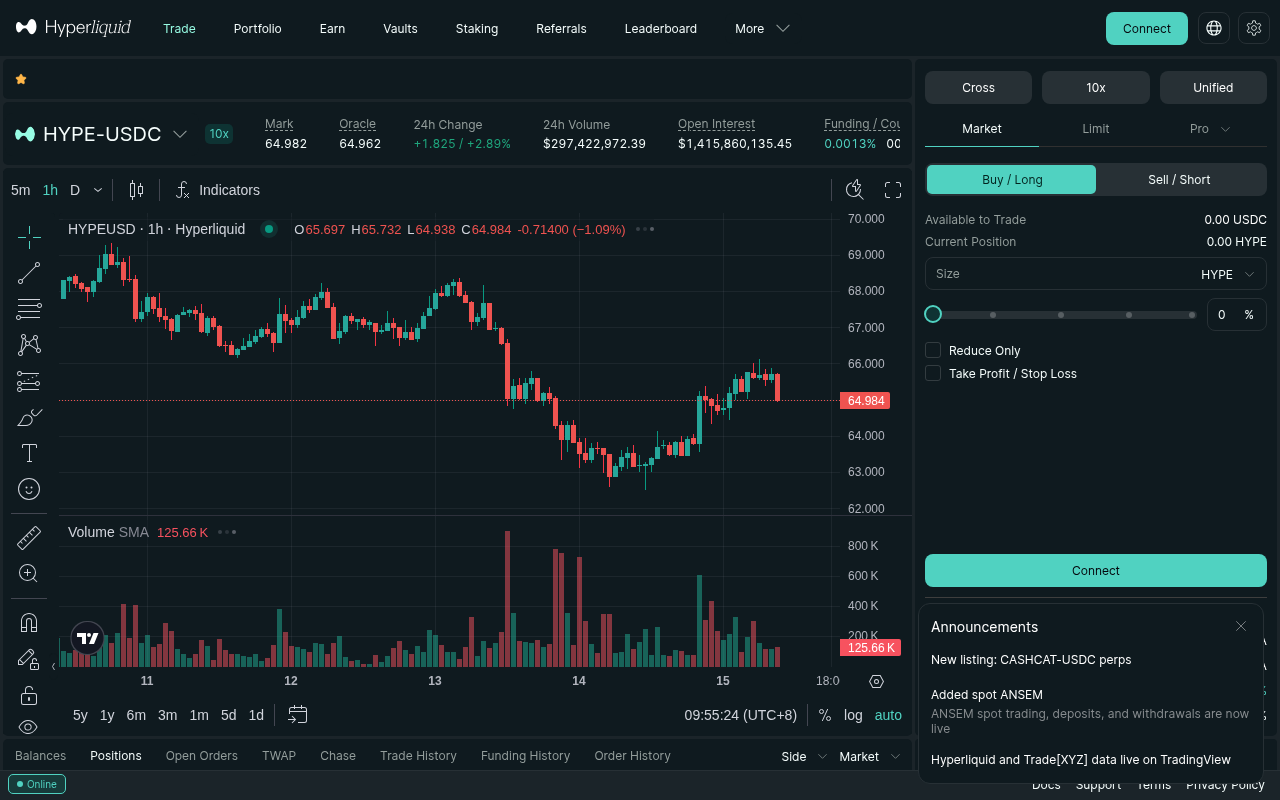Click the 10x badge beside HYPE-USDC

tap(218, 134)
